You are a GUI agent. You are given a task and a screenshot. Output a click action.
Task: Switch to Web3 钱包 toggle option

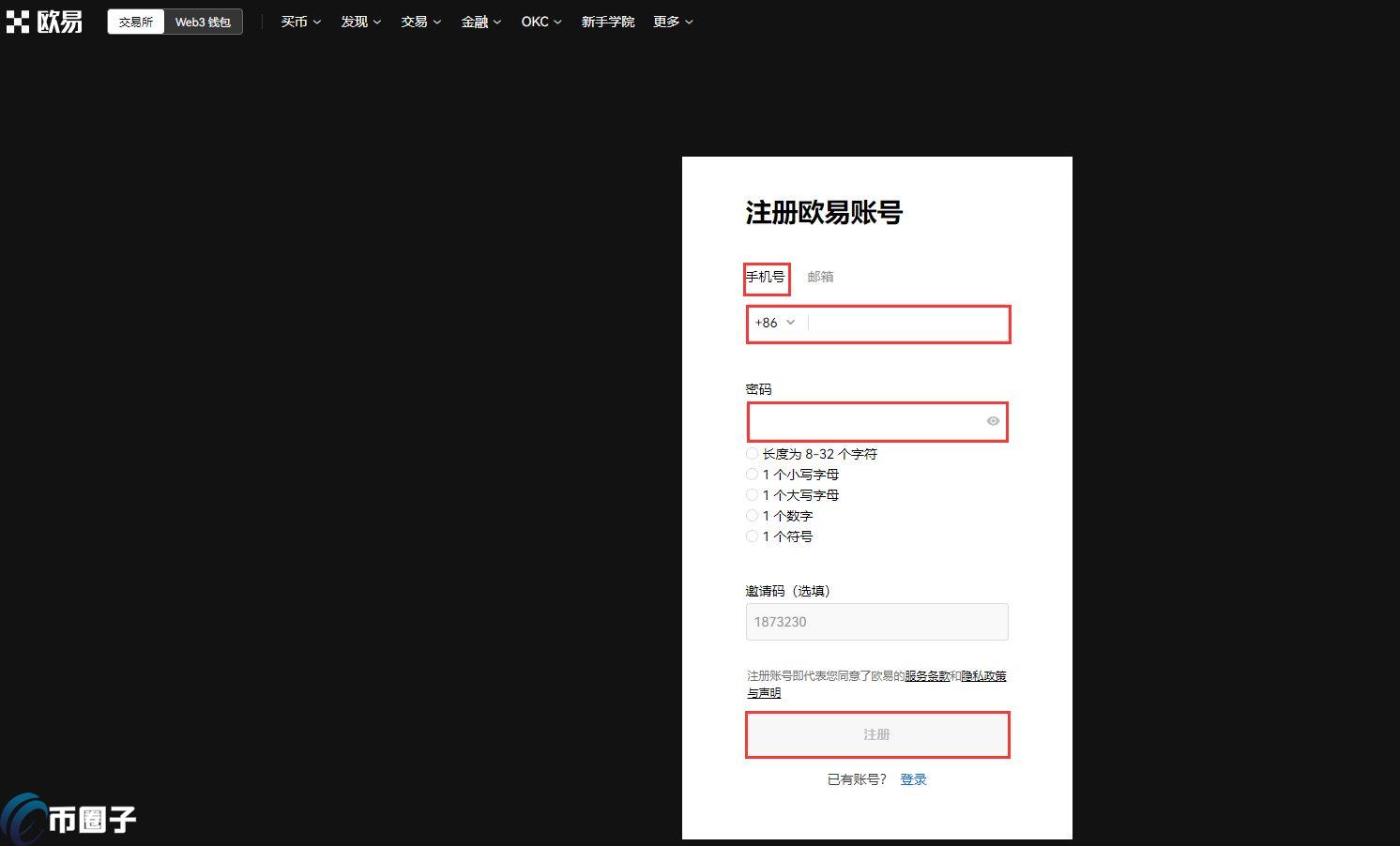coord(203,22)
